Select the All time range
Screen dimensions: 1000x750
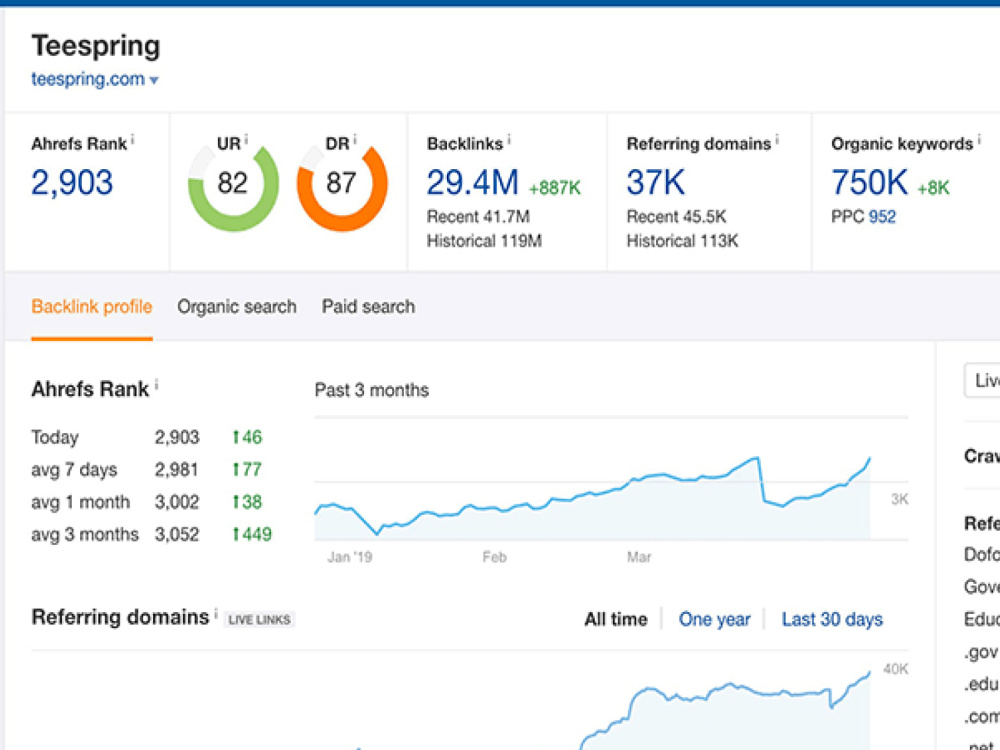coord(615,619)
